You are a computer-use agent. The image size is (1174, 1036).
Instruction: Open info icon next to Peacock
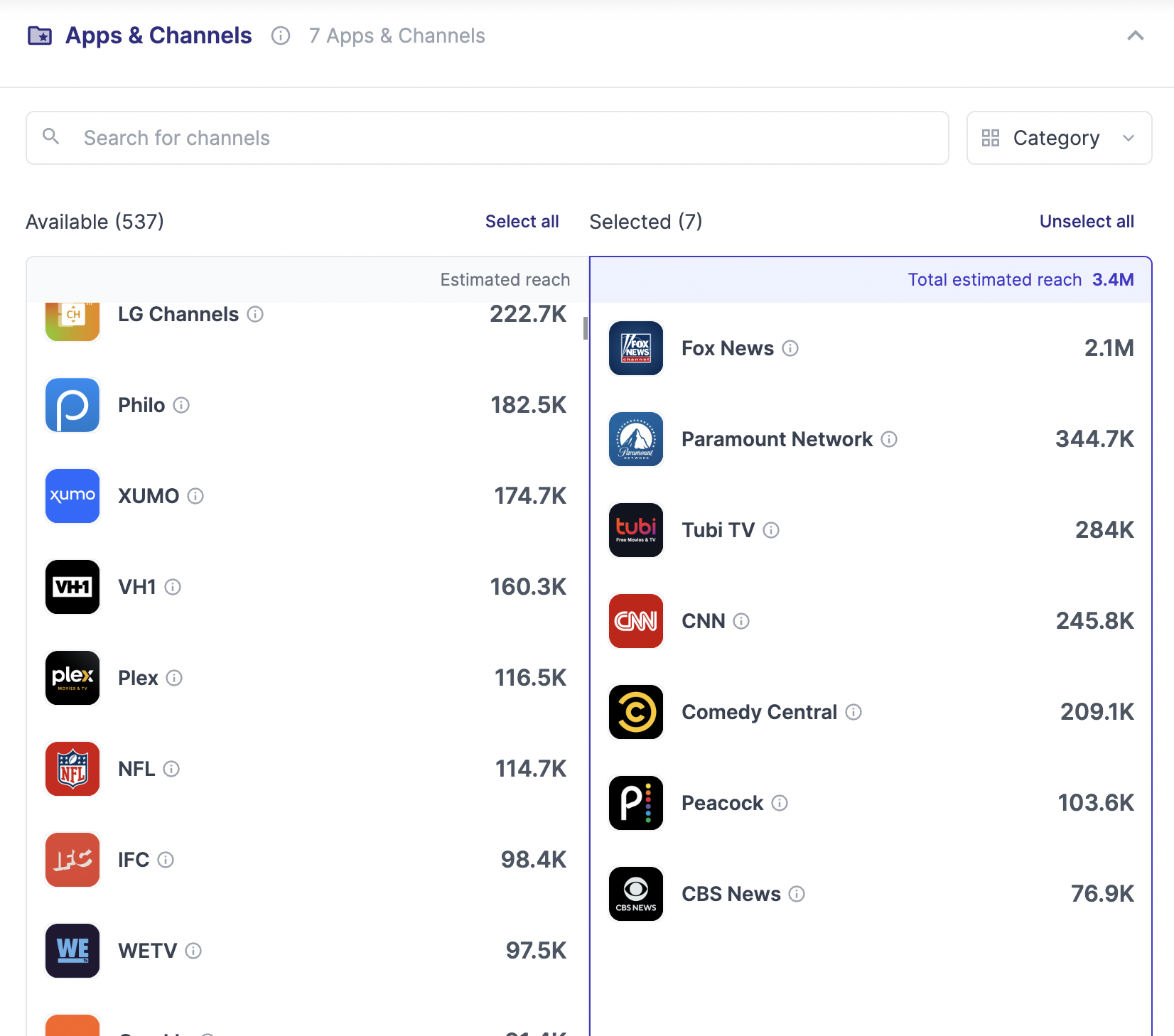(780, 803)
